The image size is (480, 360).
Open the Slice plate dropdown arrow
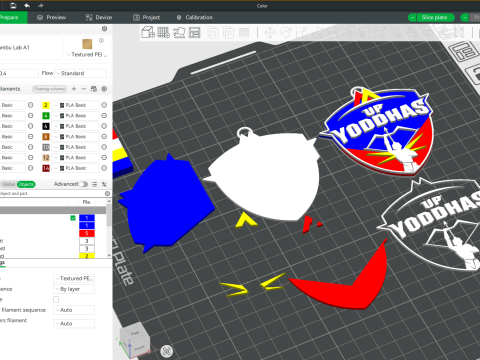click(412, 18)
